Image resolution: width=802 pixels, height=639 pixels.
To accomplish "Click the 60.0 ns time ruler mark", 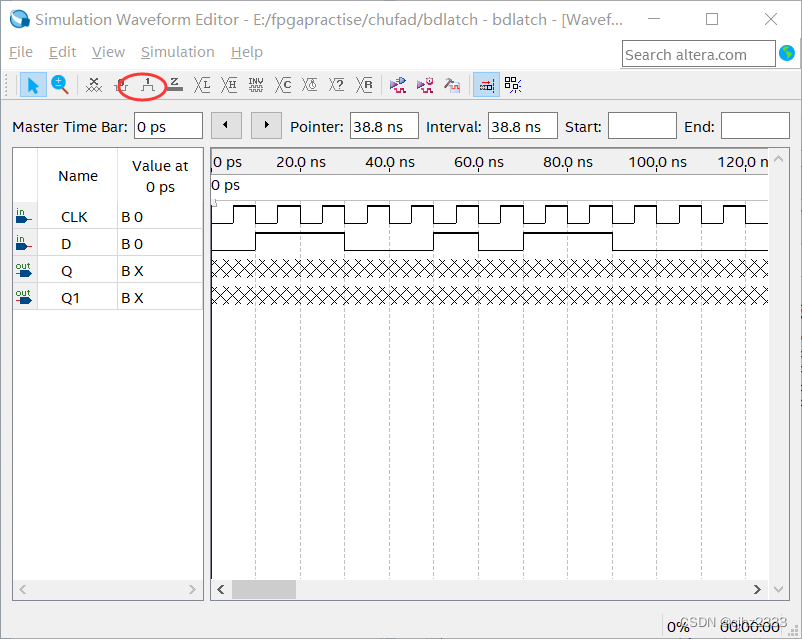I will 479,162.
